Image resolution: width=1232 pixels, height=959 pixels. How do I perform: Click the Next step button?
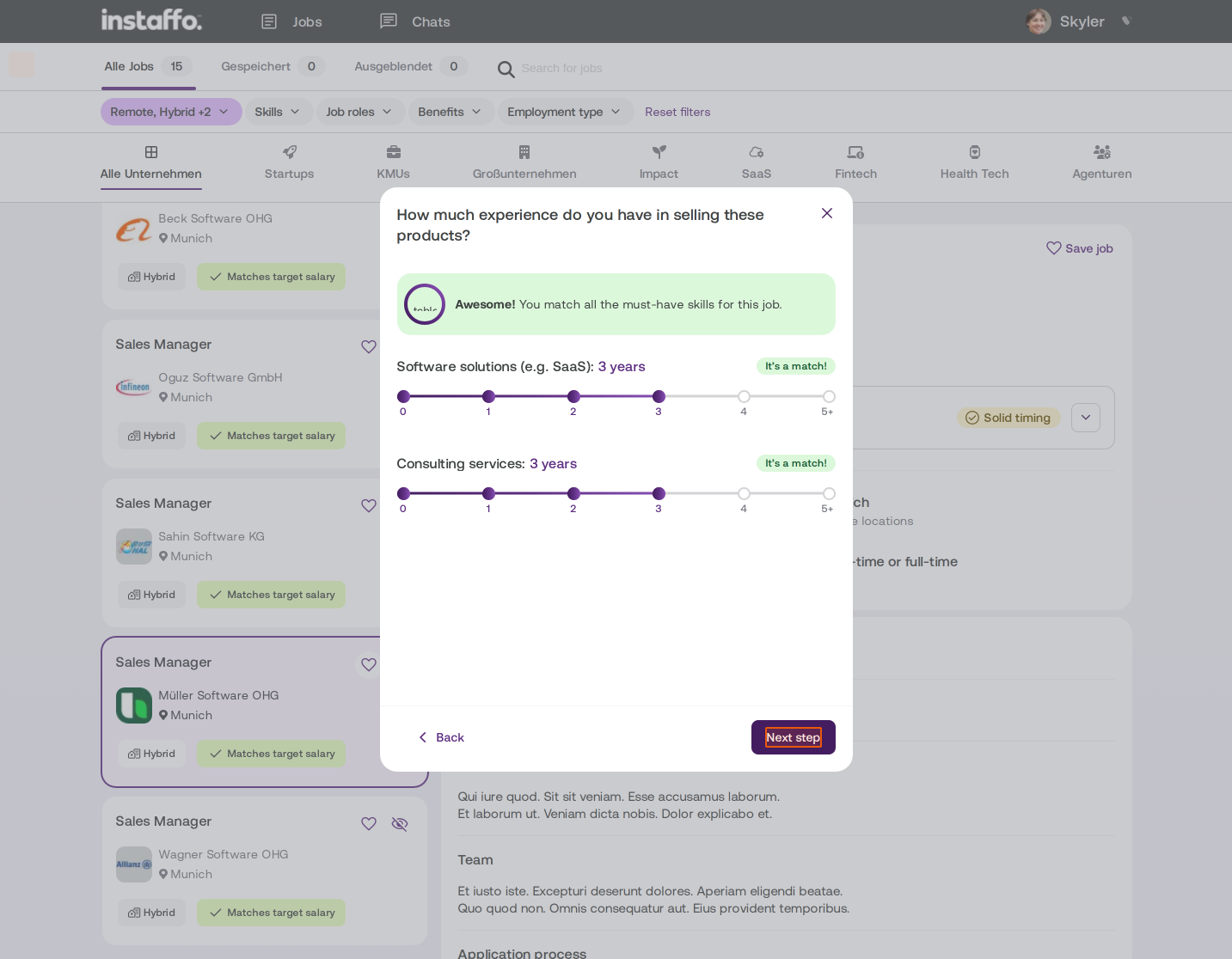(794, 737)
